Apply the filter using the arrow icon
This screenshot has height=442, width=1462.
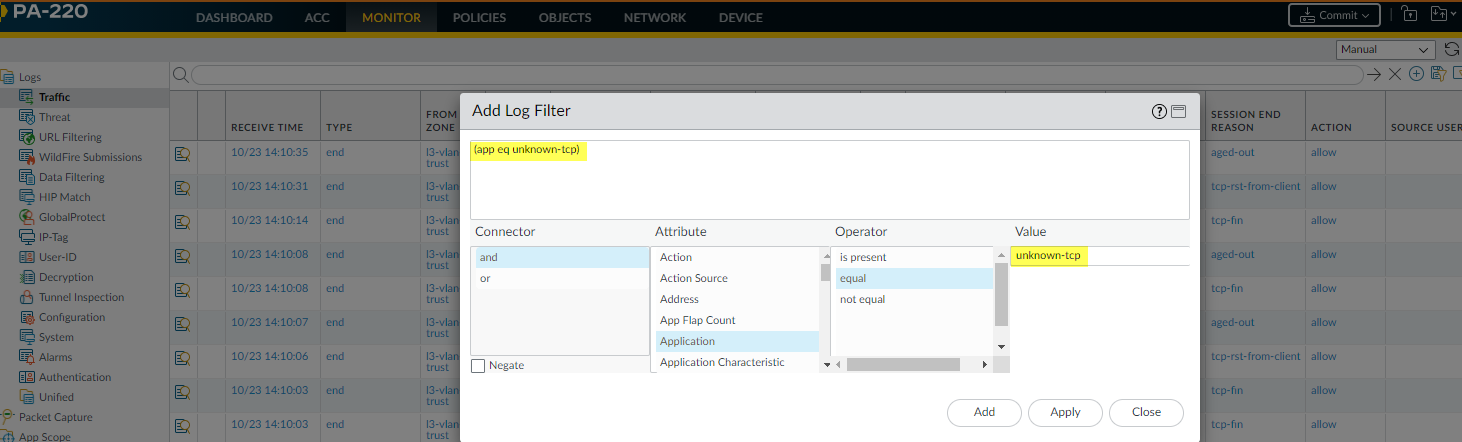[x=1375, y=74]
